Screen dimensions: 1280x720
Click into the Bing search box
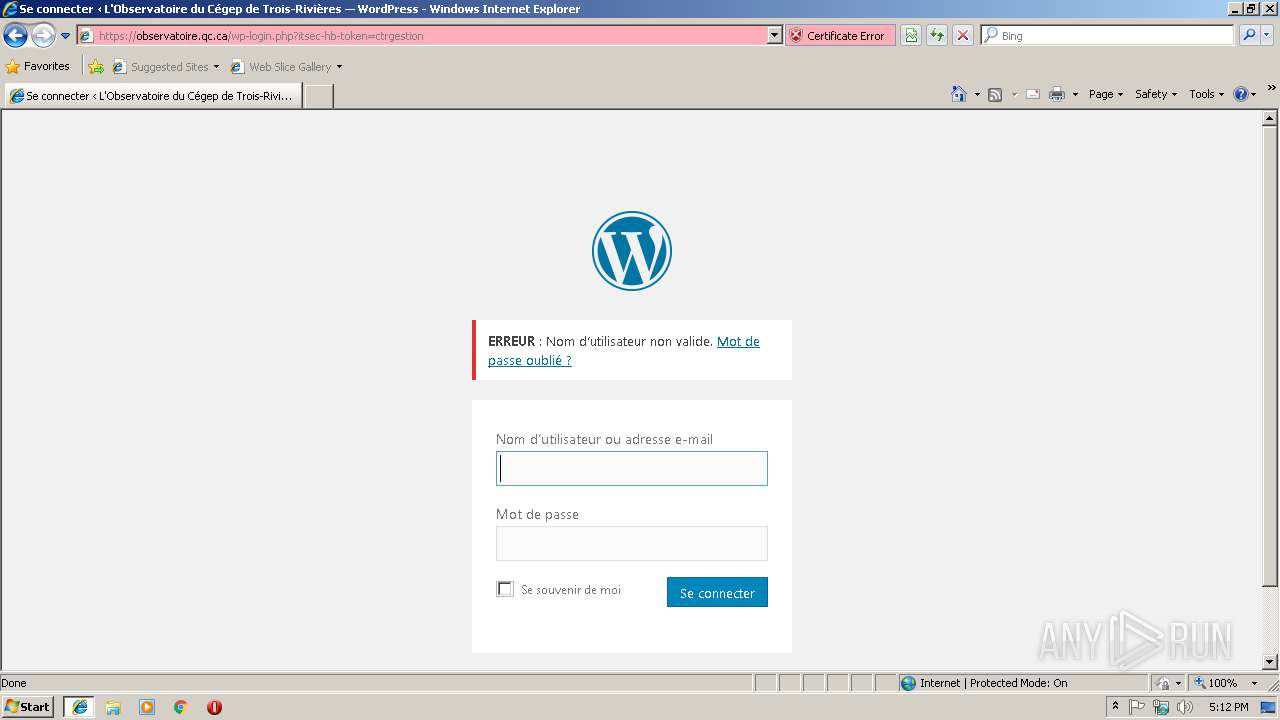(1110, 35)
